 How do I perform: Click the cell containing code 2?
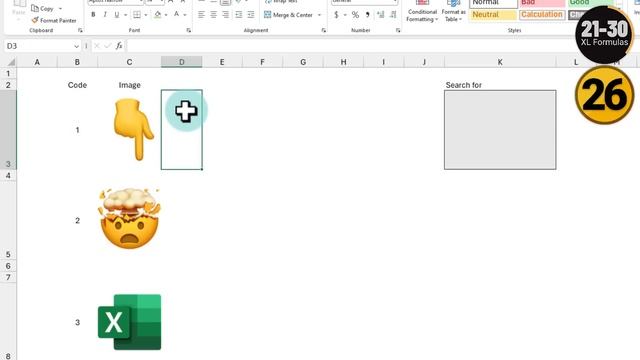(77, 220)
